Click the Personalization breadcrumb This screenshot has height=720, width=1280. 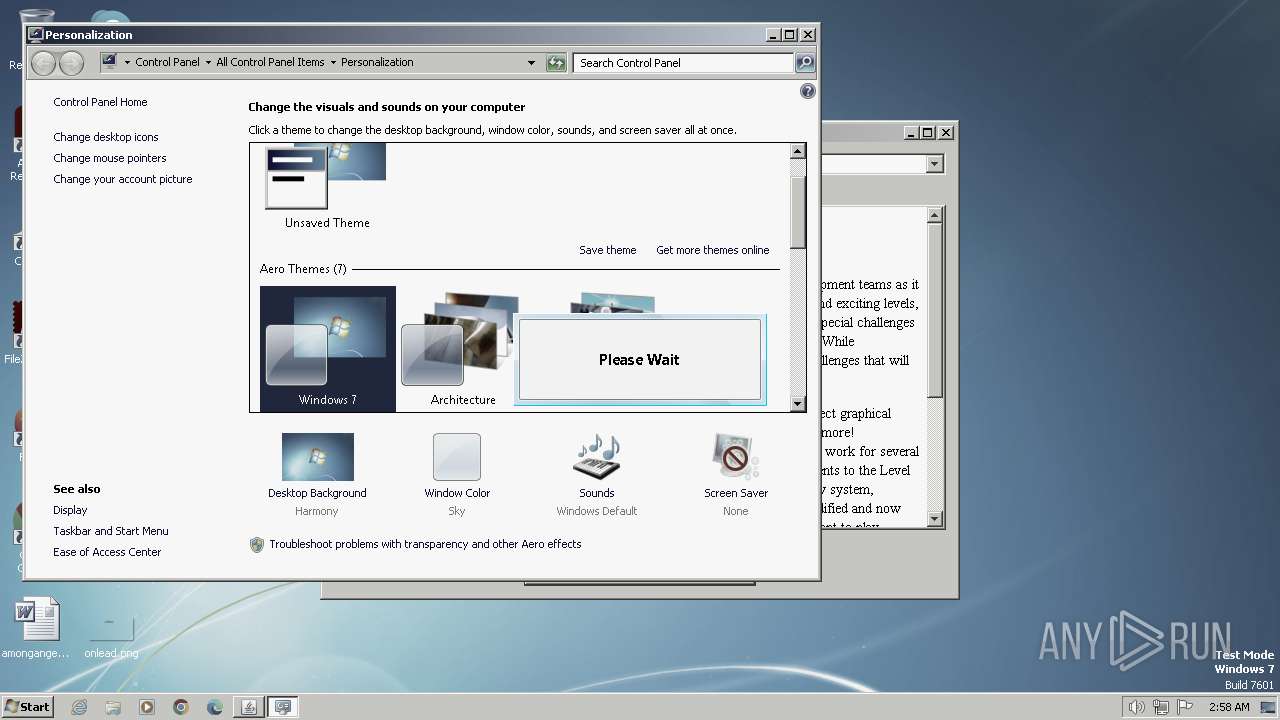377,62
